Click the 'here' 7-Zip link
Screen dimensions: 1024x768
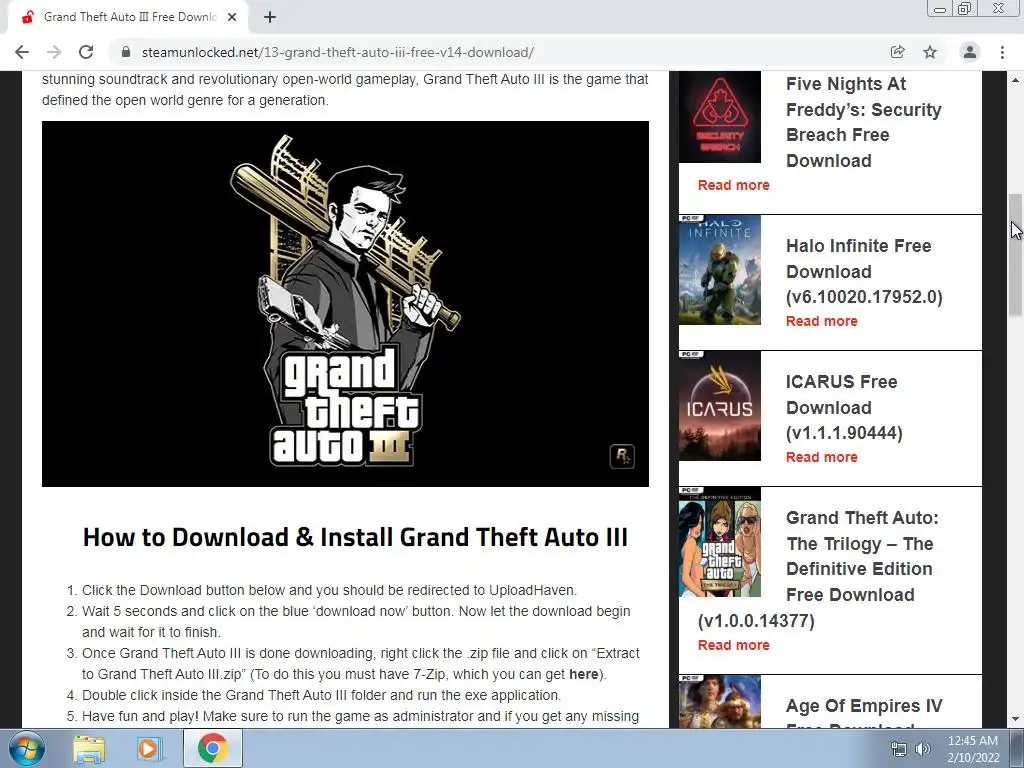pos(583,674)
